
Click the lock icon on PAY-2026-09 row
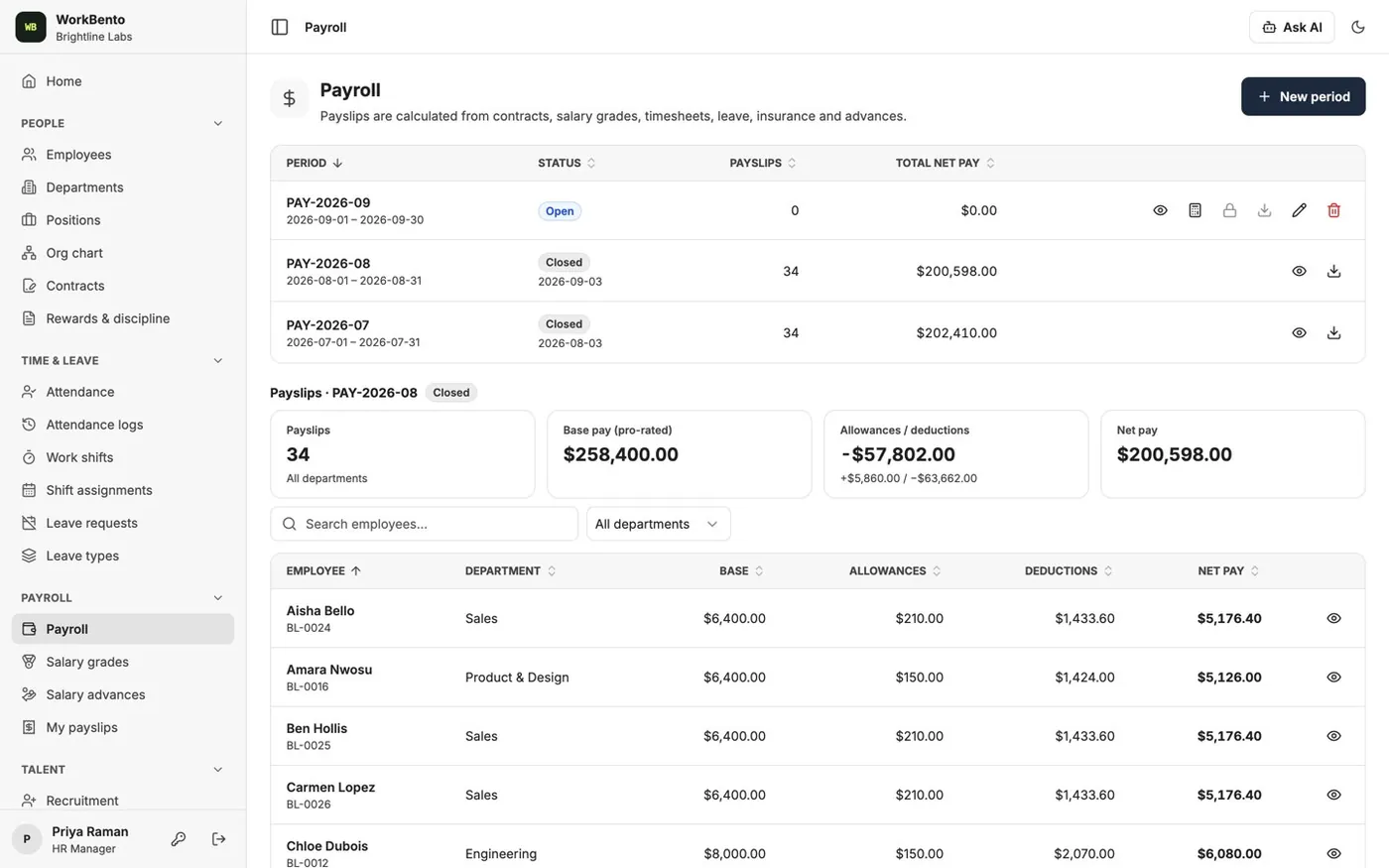pos(1229,210)
